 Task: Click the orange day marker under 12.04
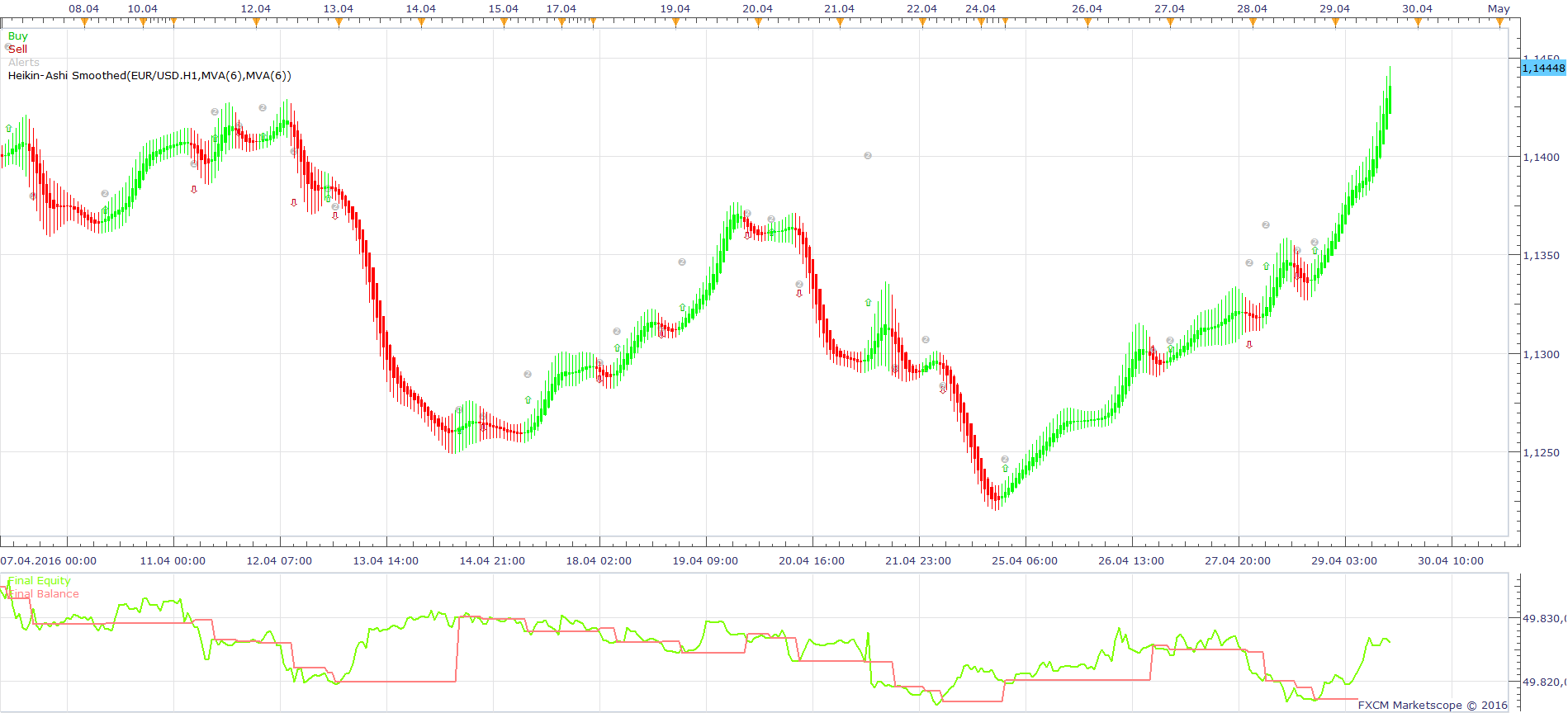coord(256,22)
